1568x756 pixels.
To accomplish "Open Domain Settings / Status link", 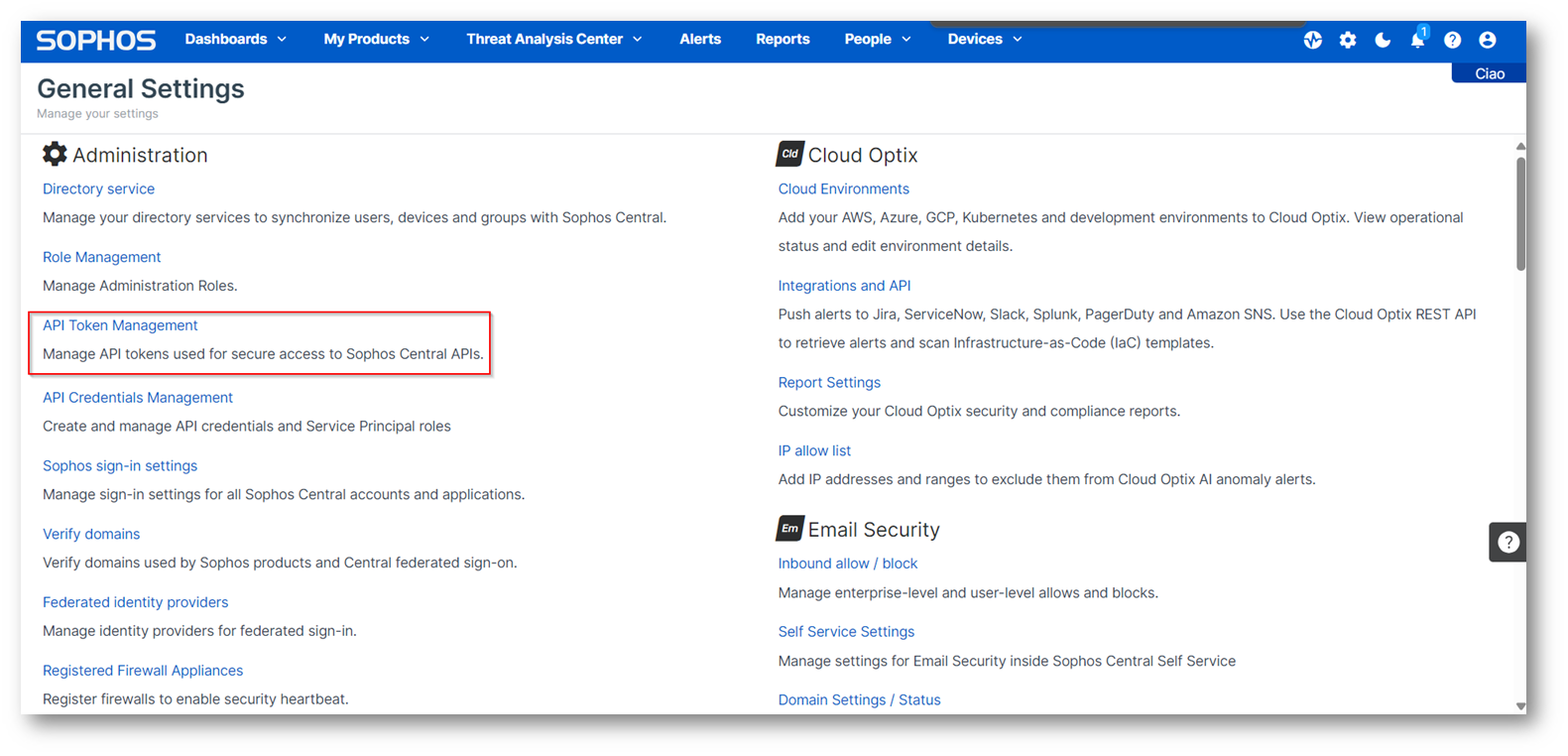I will (x=859, y=699).
